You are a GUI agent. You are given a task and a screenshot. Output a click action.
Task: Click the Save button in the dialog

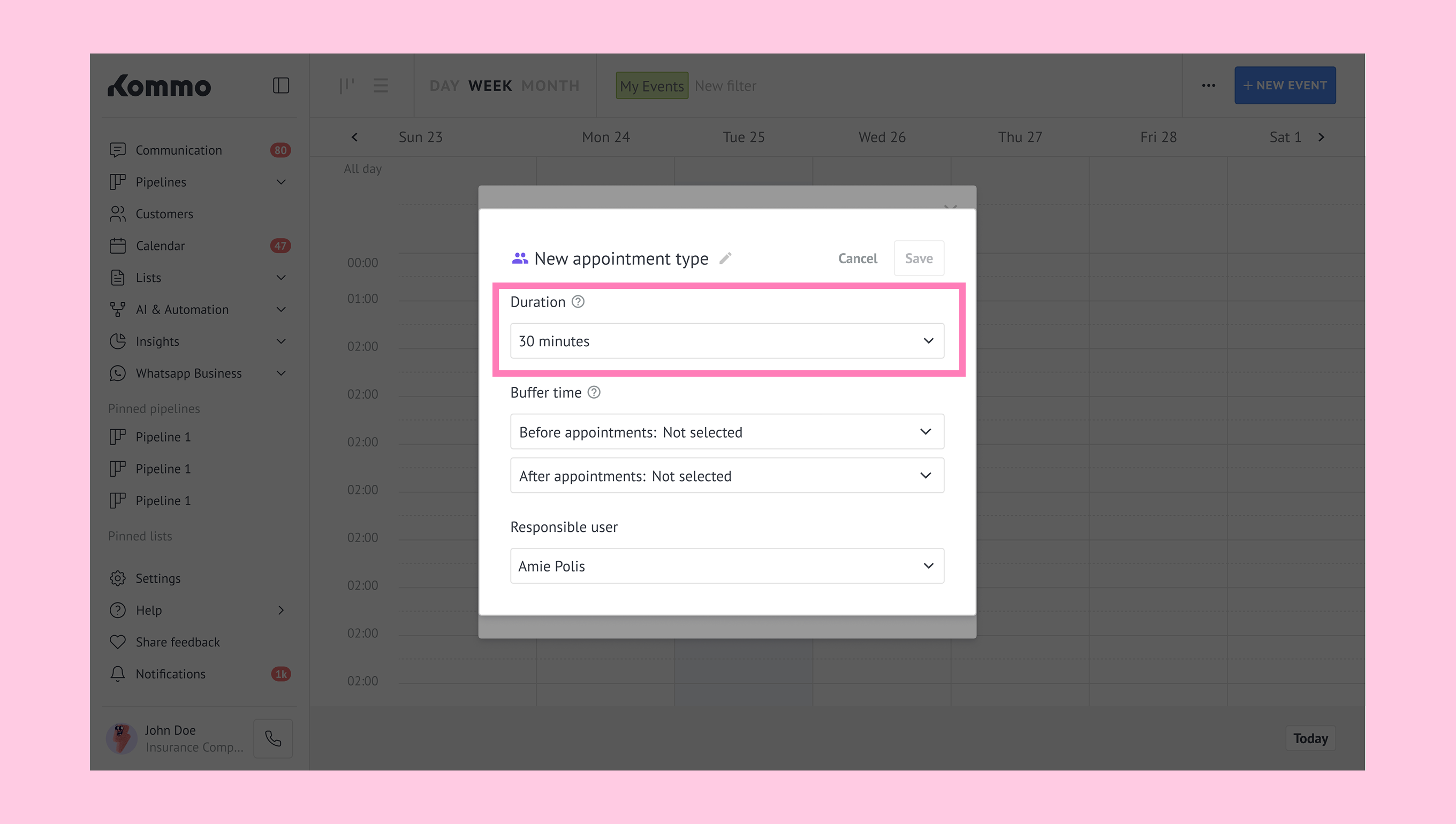[918, 258]
